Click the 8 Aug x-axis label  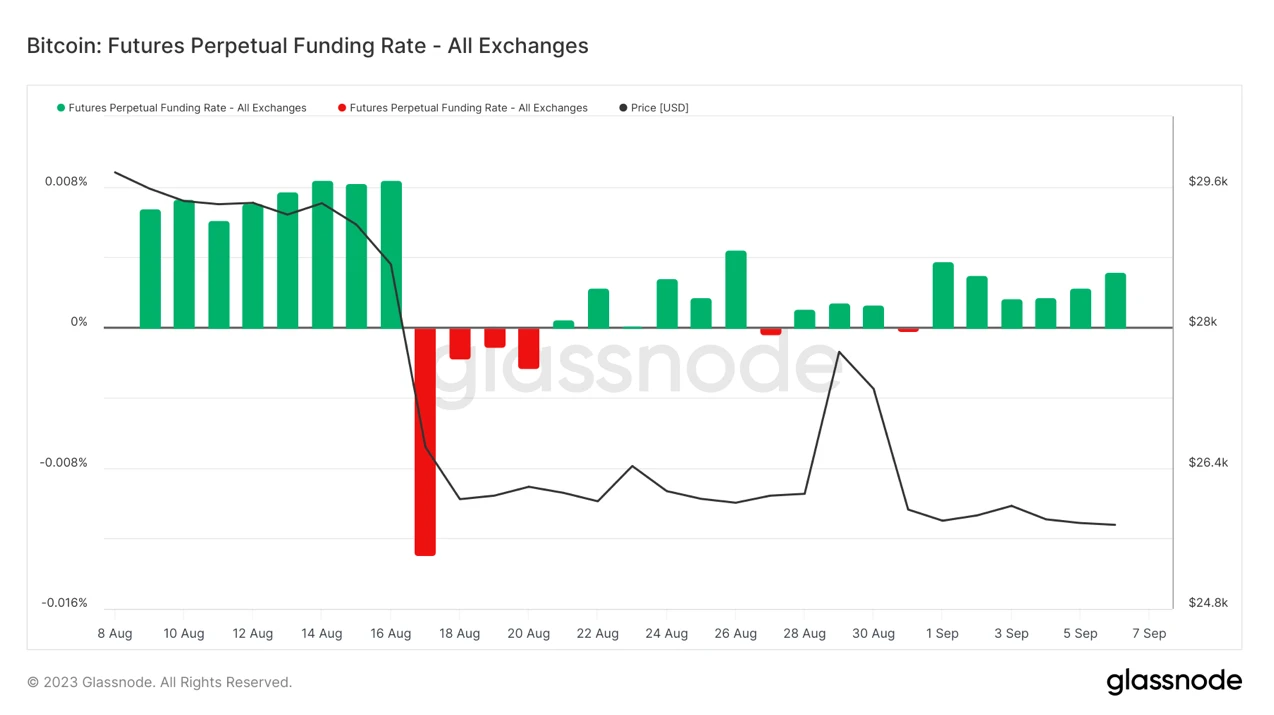(x=114, y=633)
